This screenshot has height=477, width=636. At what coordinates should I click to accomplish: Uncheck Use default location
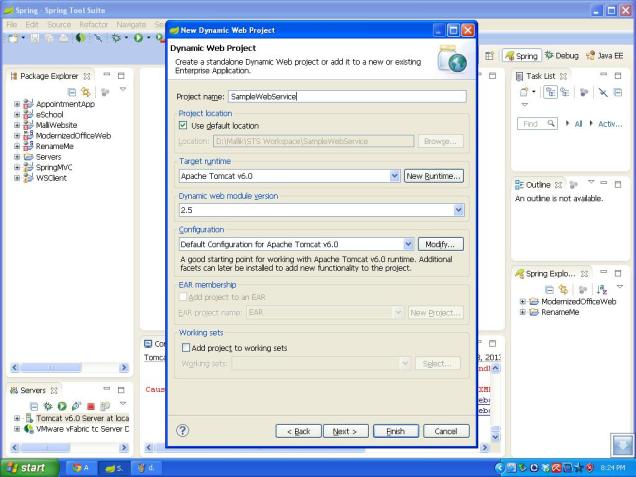pos(183,125)
